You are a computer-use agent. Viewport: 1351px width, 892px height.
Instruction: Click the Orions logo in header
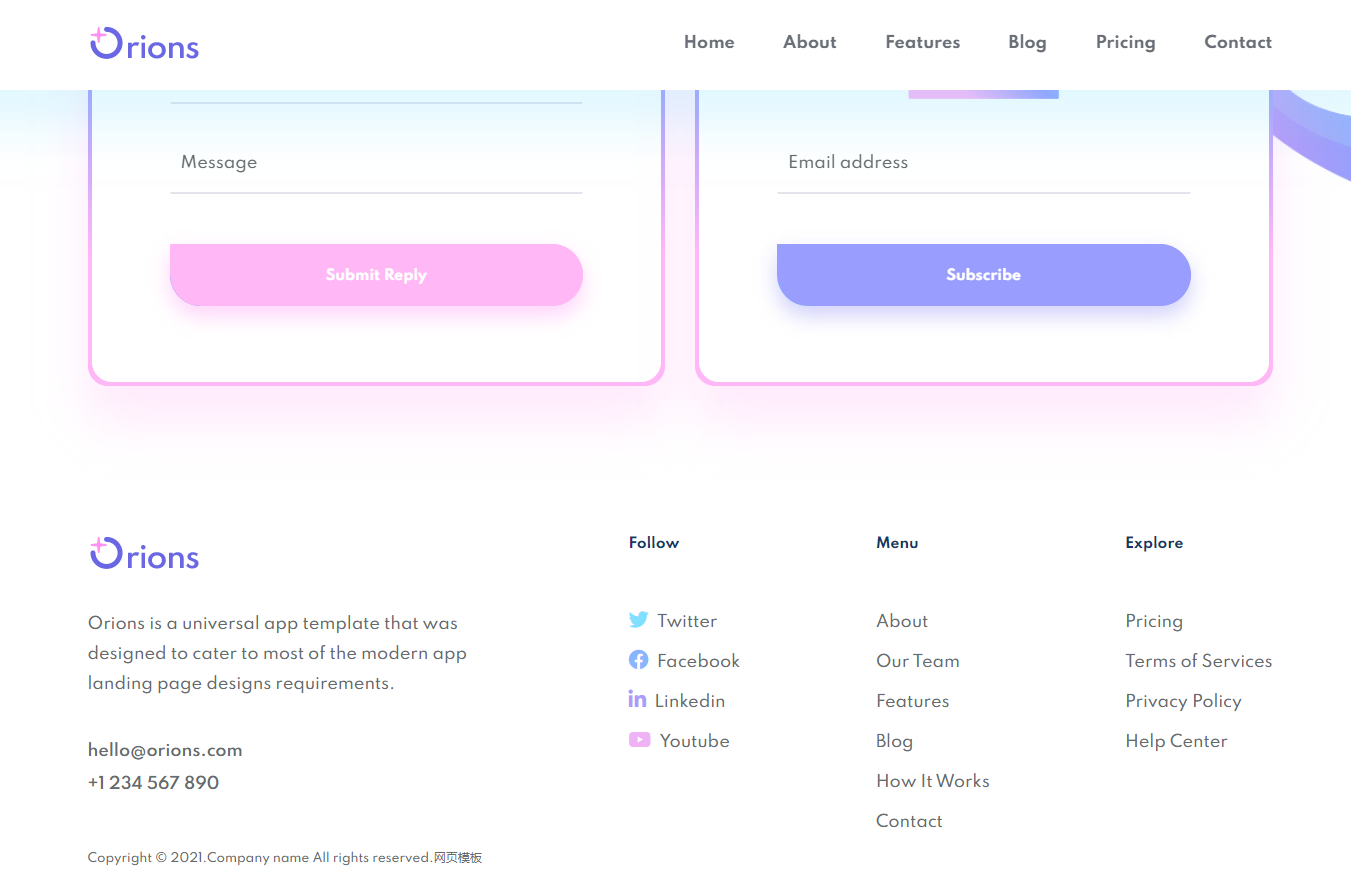click(x=144, y=44)
